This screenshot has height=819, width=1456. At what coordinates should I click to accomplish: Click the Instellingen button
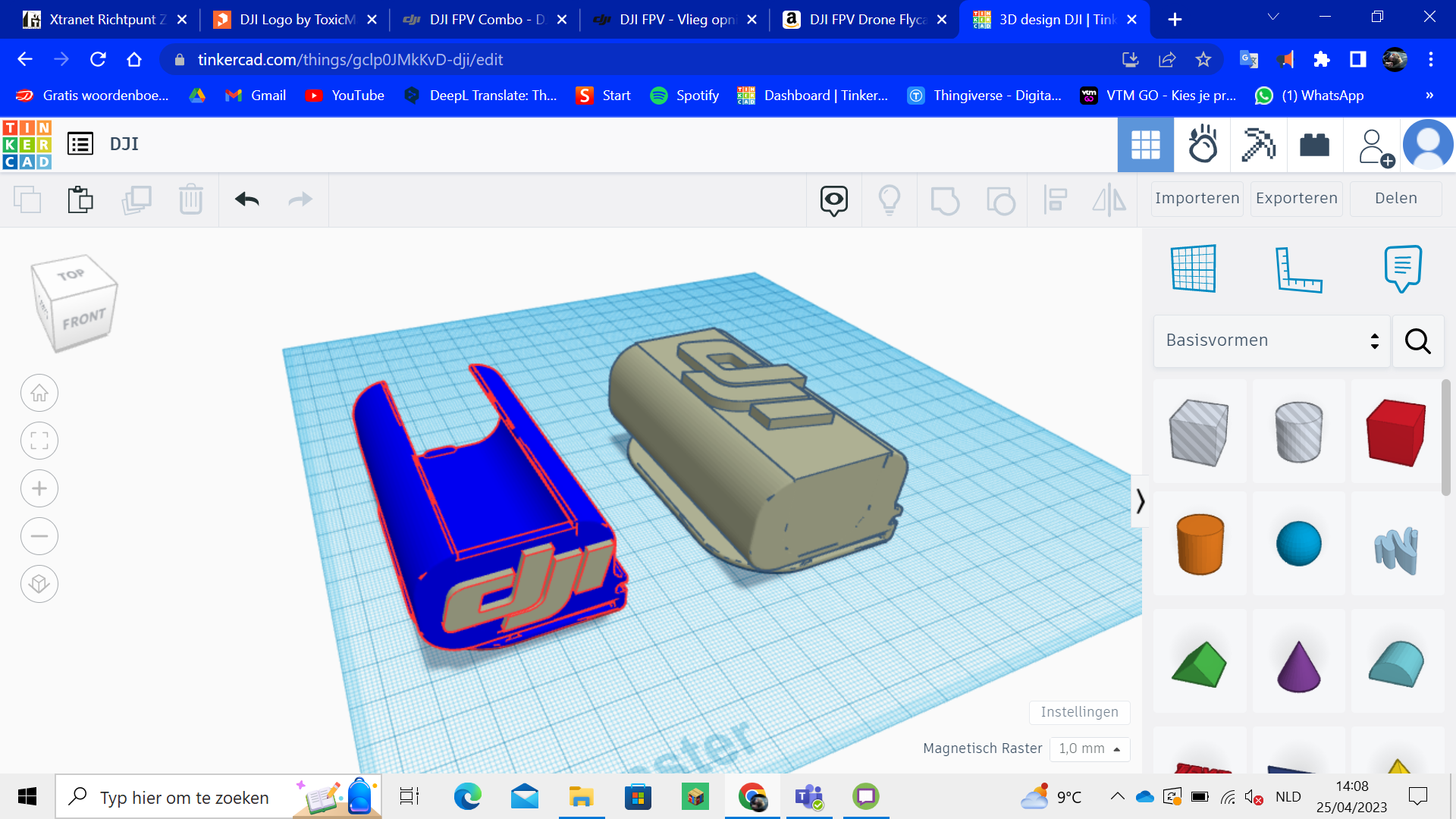[x=1079, y=712]
